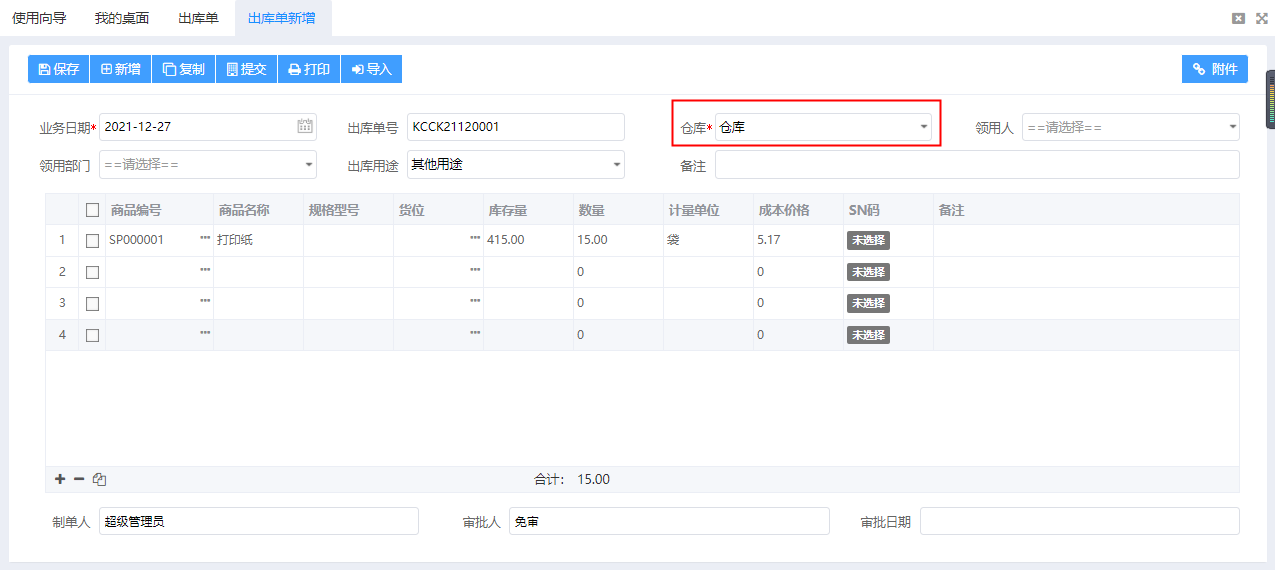Click the 审批日期 input field
This screenshot has width=1275, height=570.
[1080, 521]
